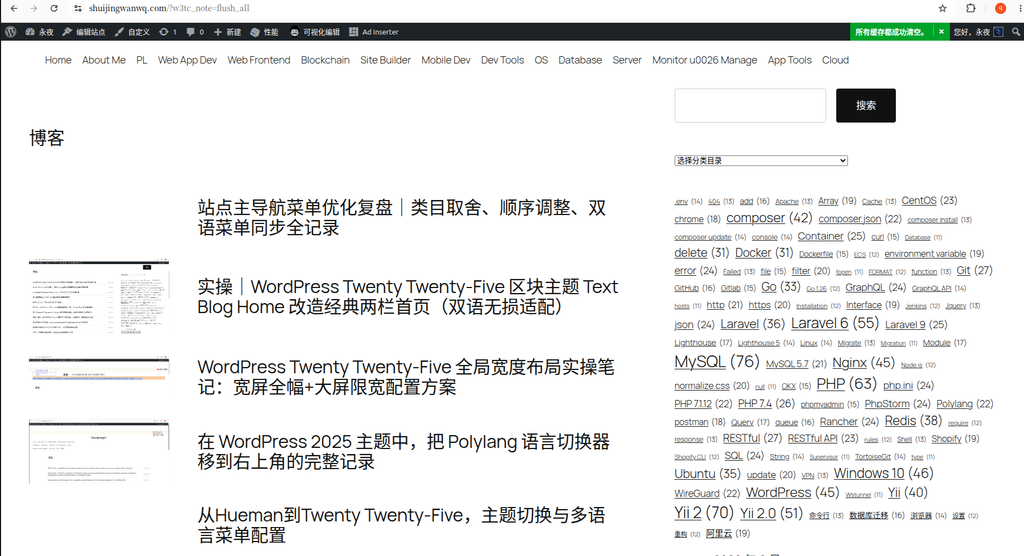Open the Chrome three-dot menu
1024x556 pixels.
(1020, 8)
